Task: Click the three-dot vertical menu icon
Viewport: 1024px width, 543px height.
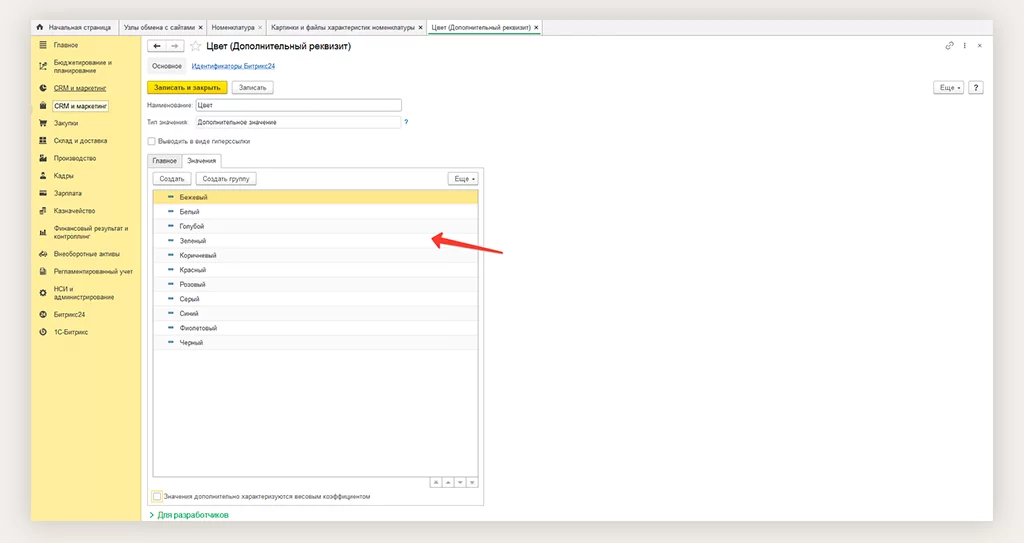Action: pos(964,46)
